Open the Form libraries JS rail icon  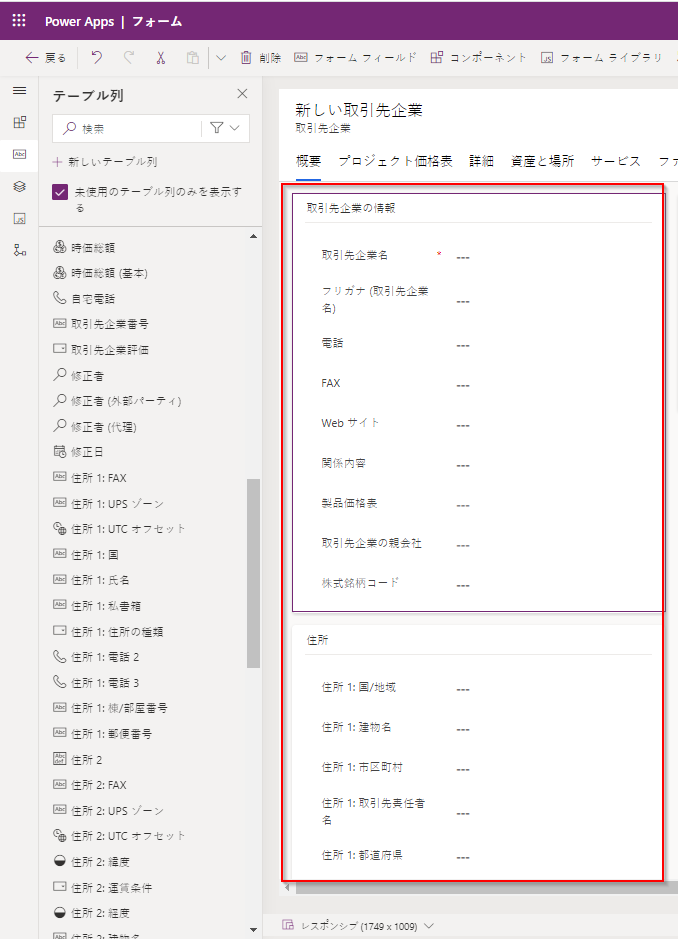(19, 218)
